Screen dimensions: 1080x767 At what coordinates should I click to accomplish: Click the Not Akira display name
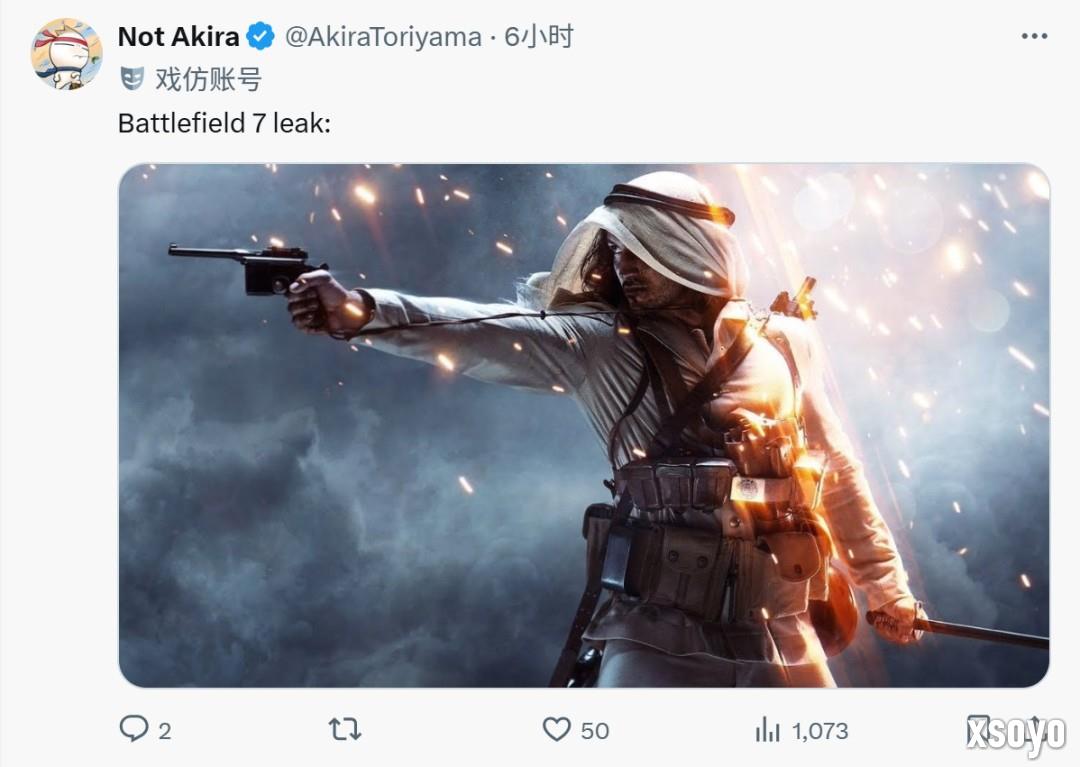178,37
